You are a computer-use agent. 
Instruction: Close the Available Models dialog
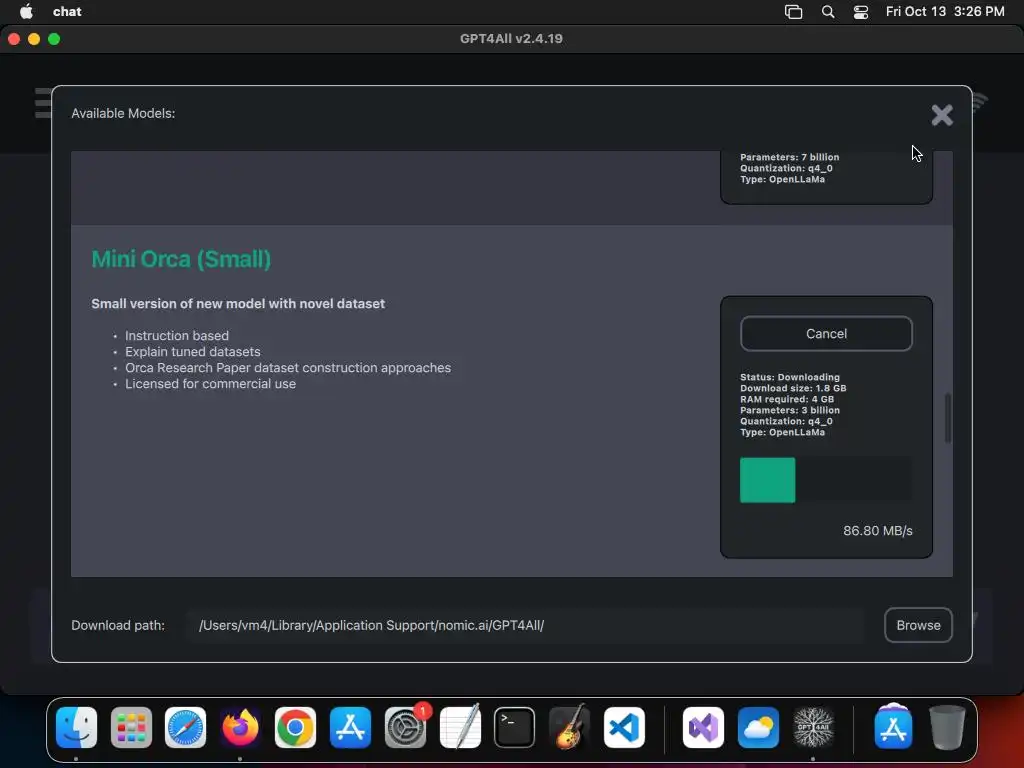(x=942, y=115)
